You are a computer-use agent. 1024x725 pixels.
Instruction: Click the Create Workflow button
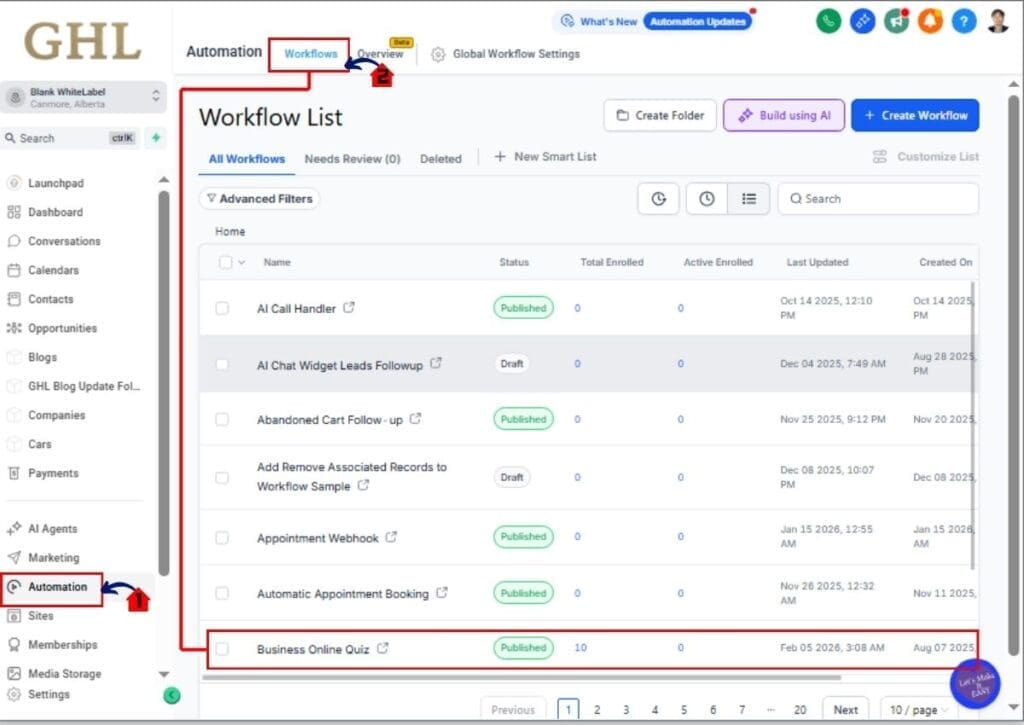[915, 115]
